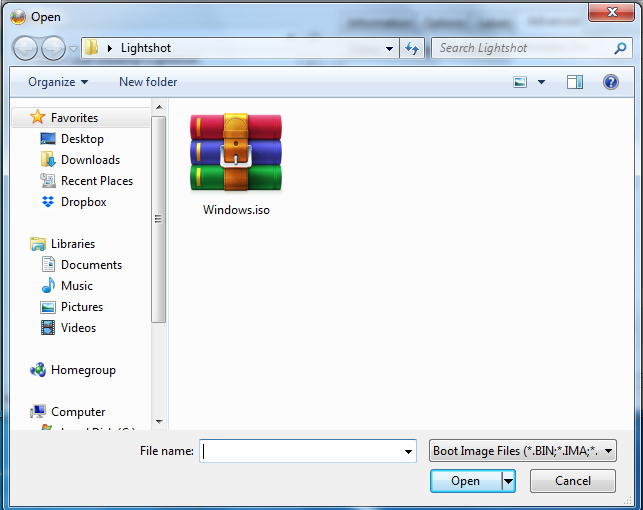Click the Favorites star icon
Viewport: 643px width, 510px height.
(x=37, y=117)
